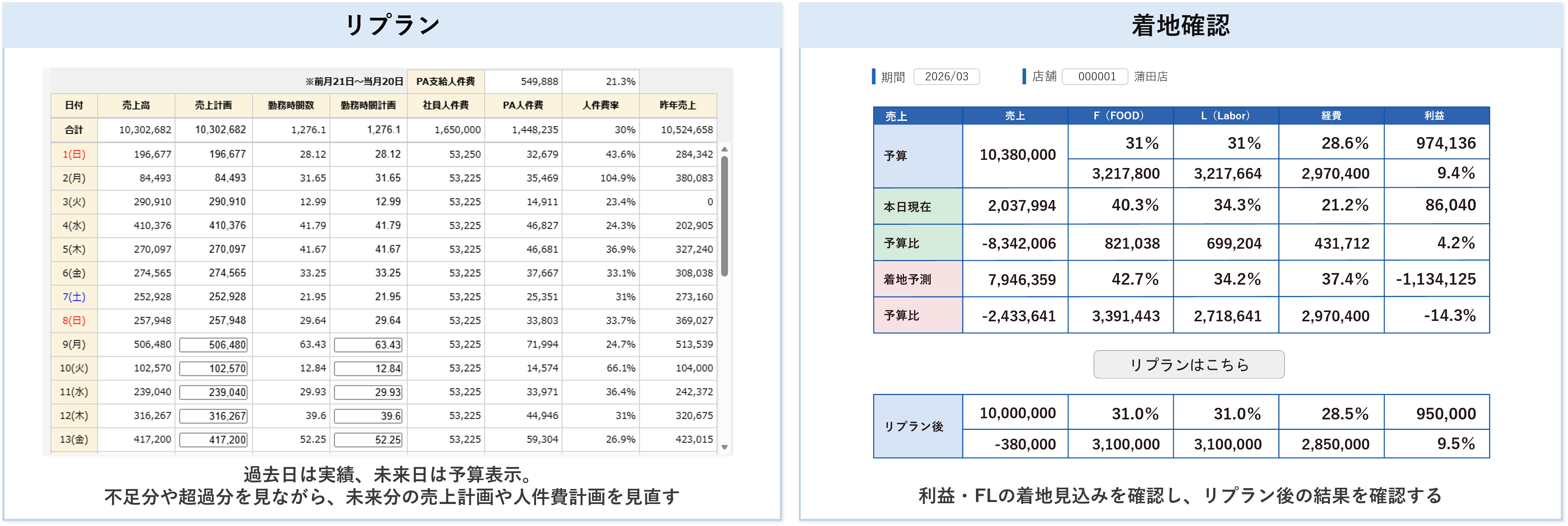
Task: Edit 売上計画 input for 12(木) 316,267
Action: pos(214,416)
